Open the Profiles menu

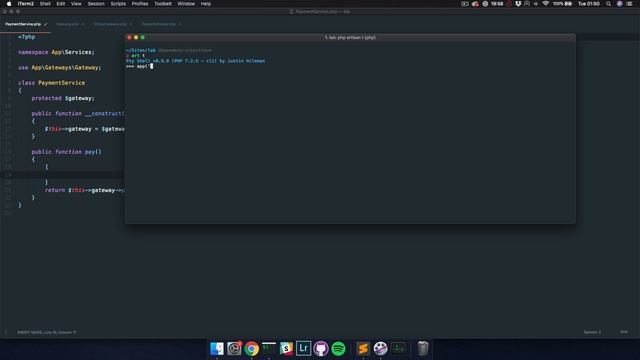point(140,4)
